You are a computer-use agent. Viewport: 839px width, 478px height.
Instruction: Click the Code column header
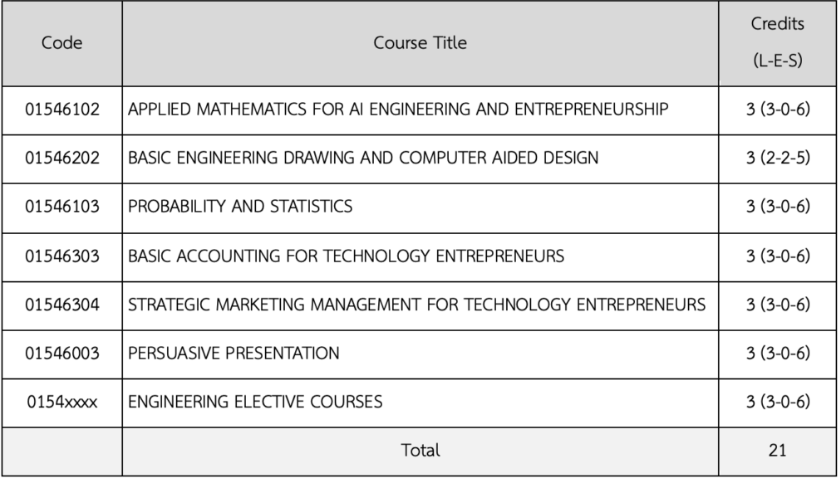62,44
